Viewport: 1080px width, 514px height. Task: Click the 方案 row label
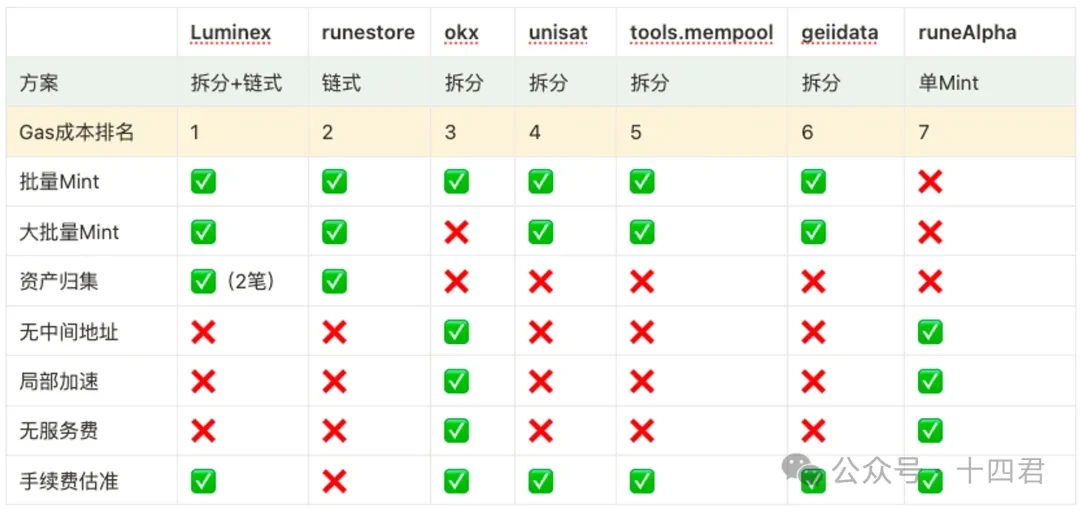tap(39, 83)
